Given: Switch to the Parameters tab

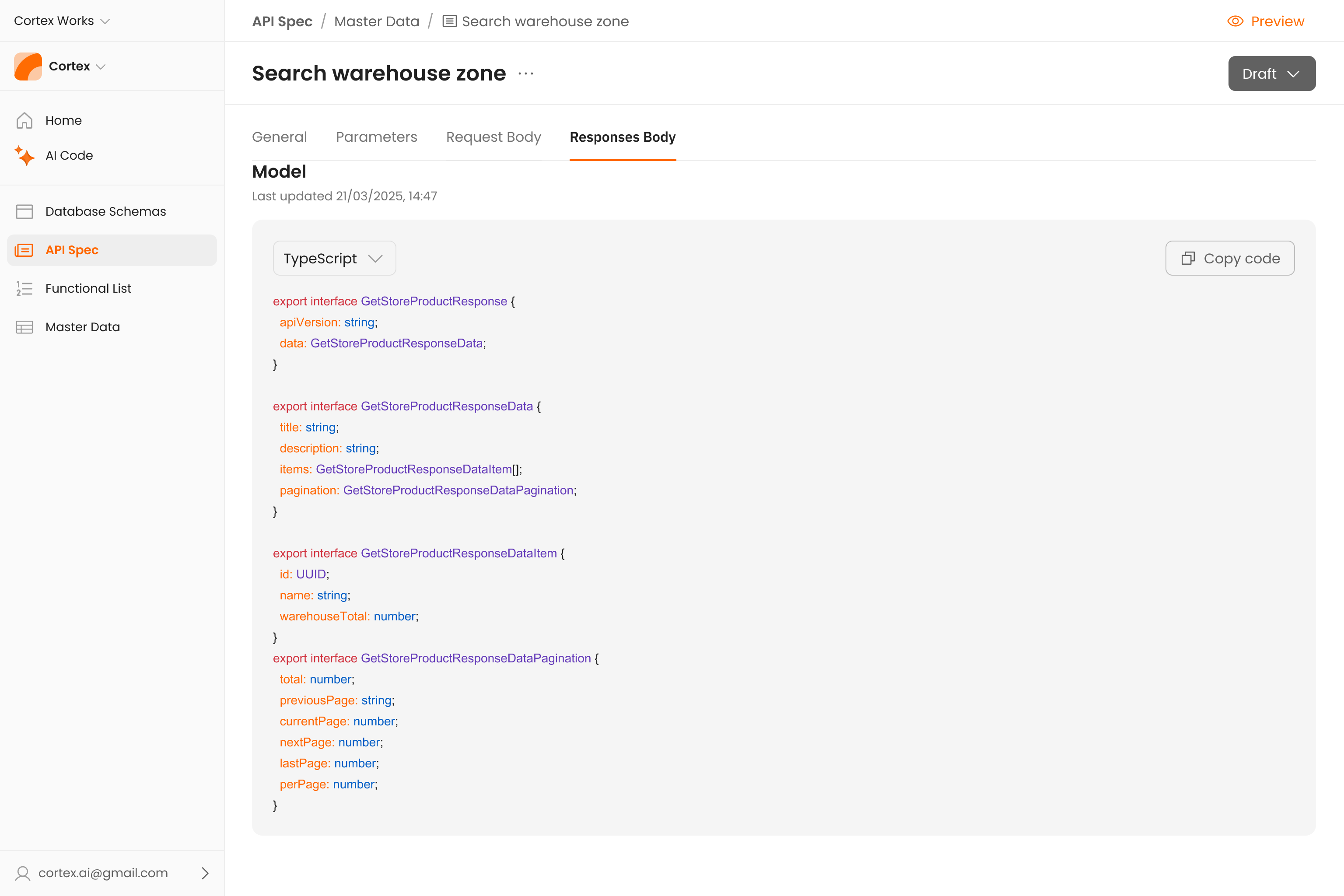Looking at the screenshot, I should tap(376, 137).
